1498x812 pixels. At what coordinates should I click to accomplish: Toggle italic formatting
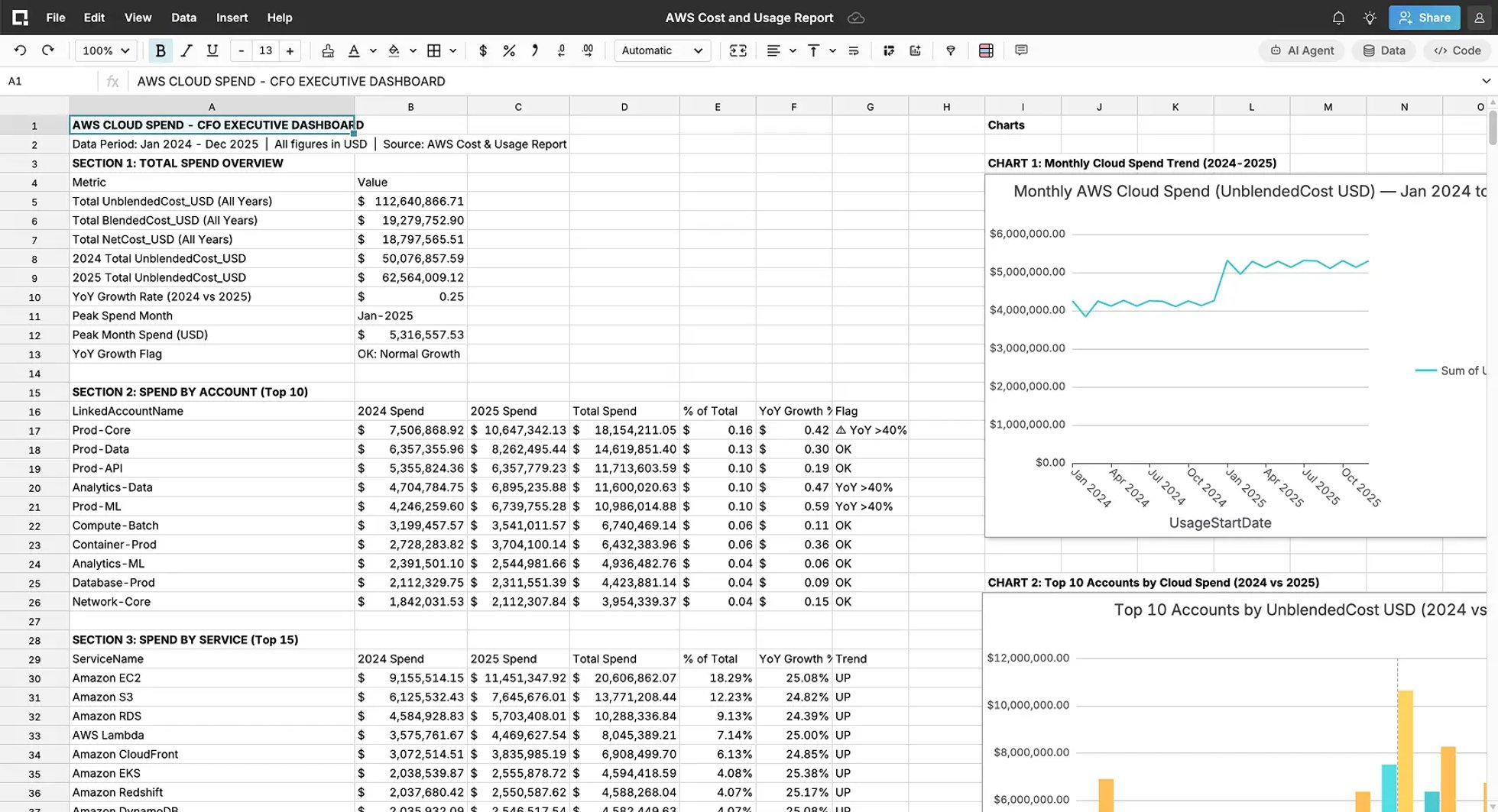point(186,50)
